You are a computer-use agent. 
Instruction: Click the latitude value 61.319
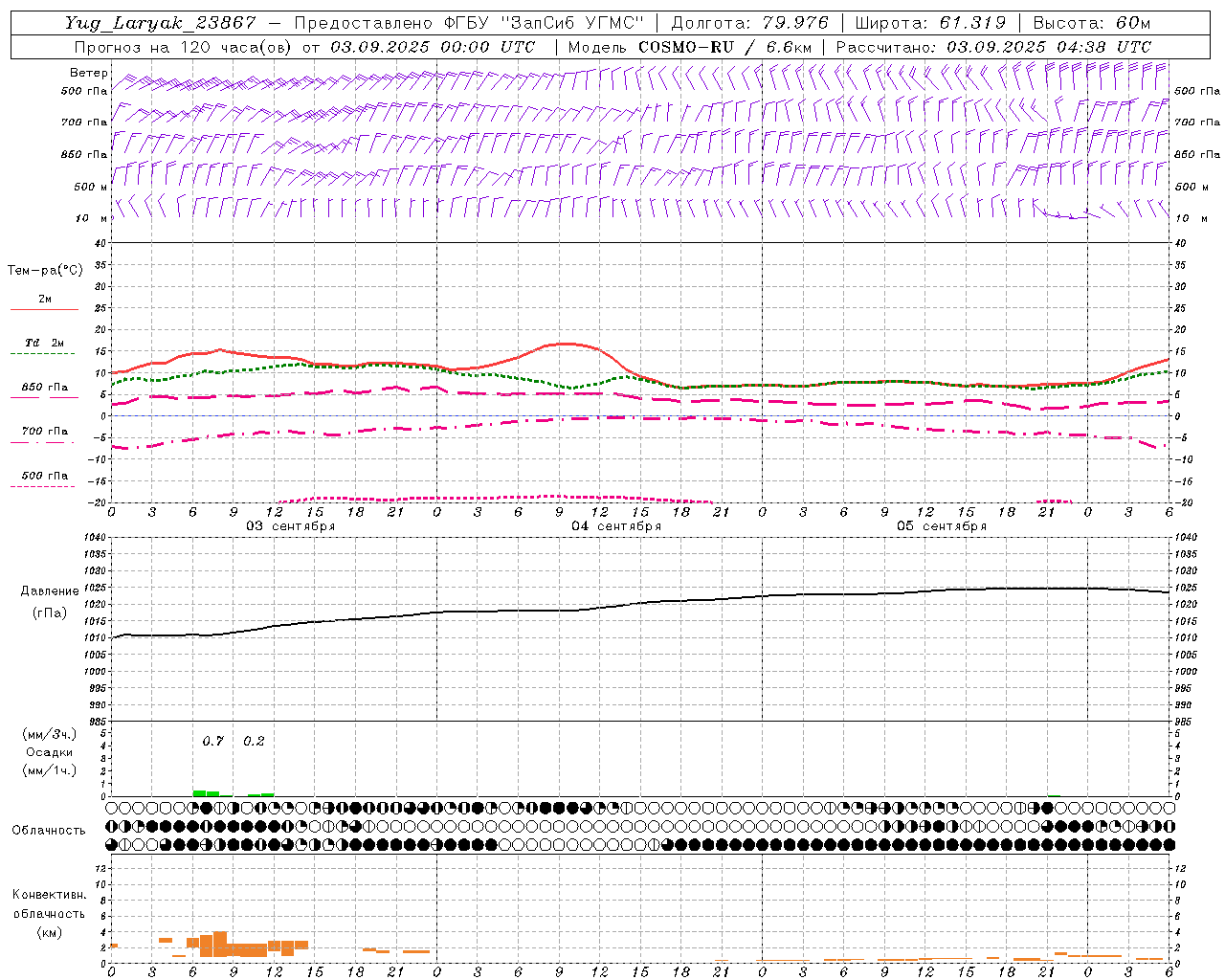(x=971, y=23)
